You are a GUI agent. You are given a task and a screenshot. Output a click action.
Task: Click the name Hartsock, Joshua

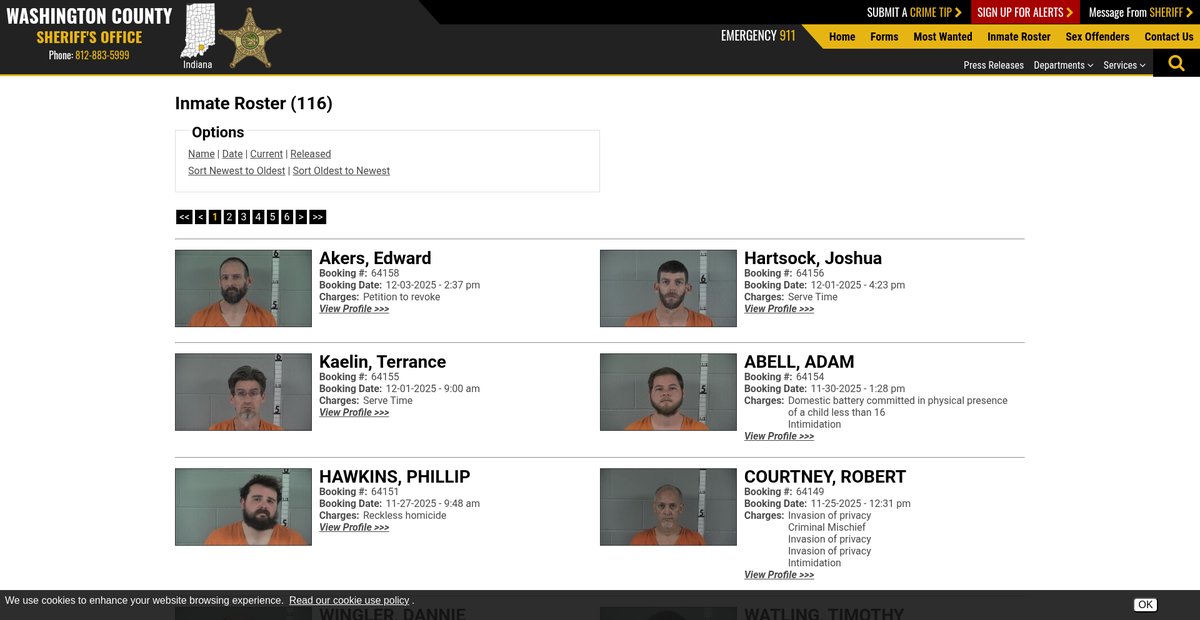click(x=813, y=258)
